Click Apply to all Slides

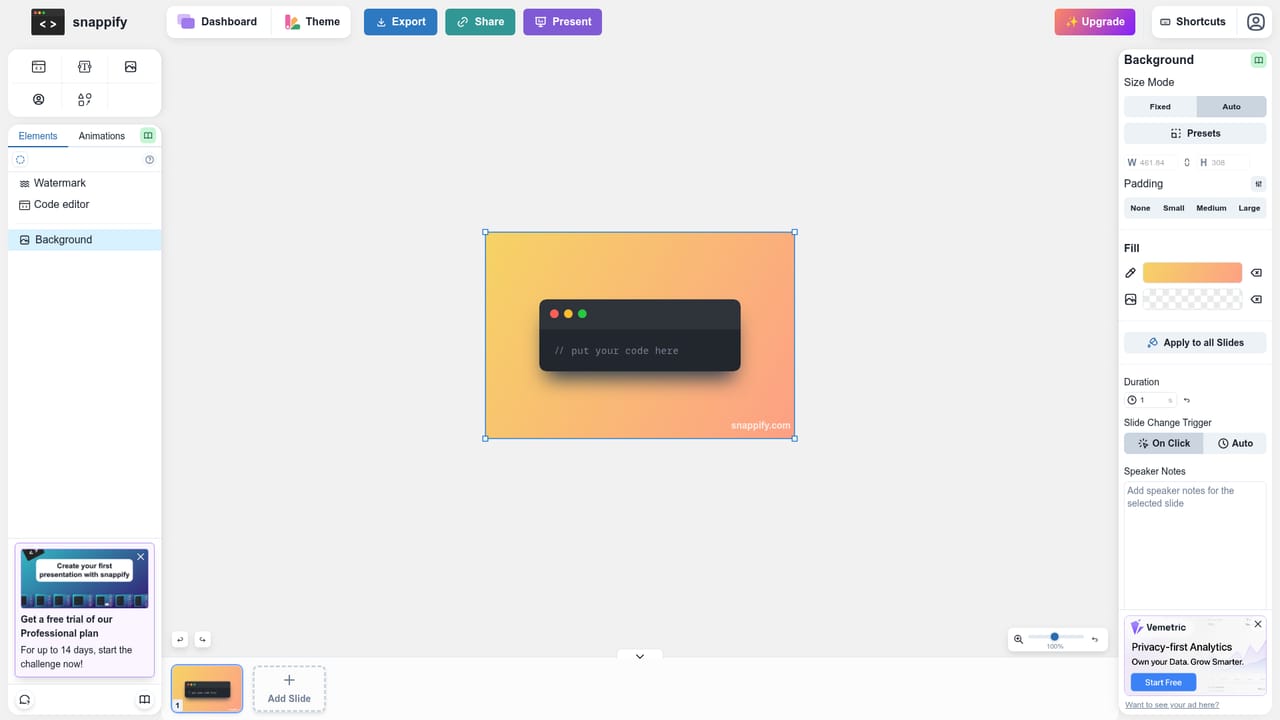[x=1195, y=343]
